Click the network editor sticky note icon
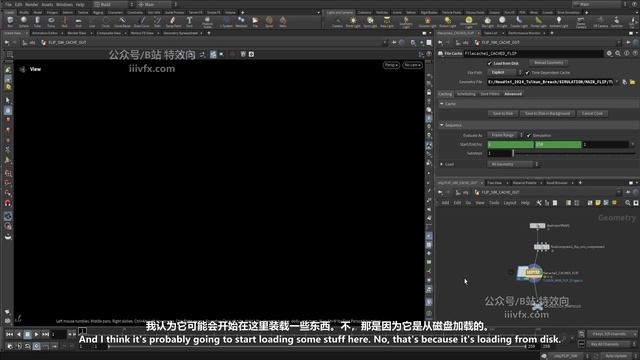The height and width of the screenshot is (360, 640). (598, 203)
